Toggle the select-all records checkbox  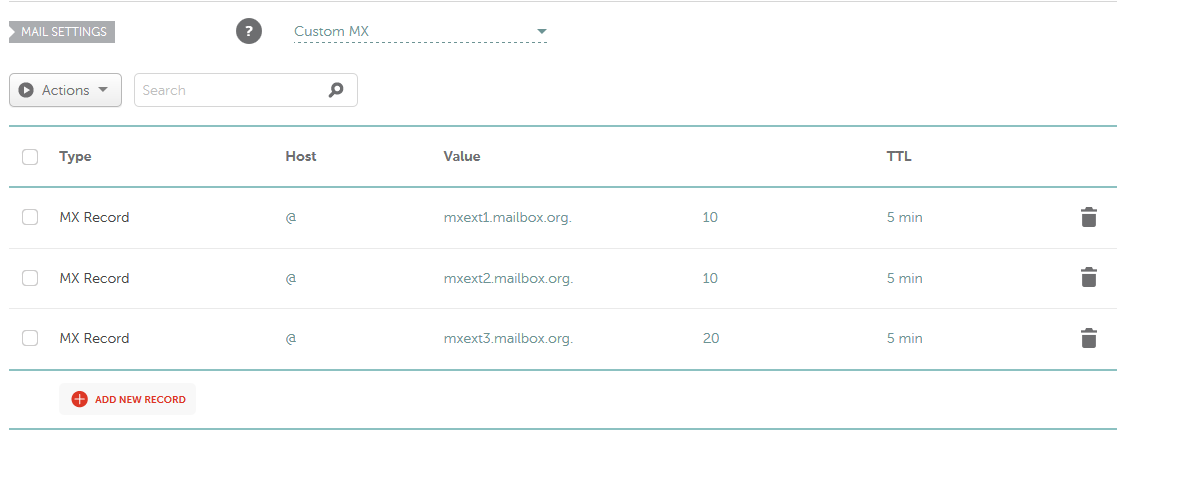[30, 157]
